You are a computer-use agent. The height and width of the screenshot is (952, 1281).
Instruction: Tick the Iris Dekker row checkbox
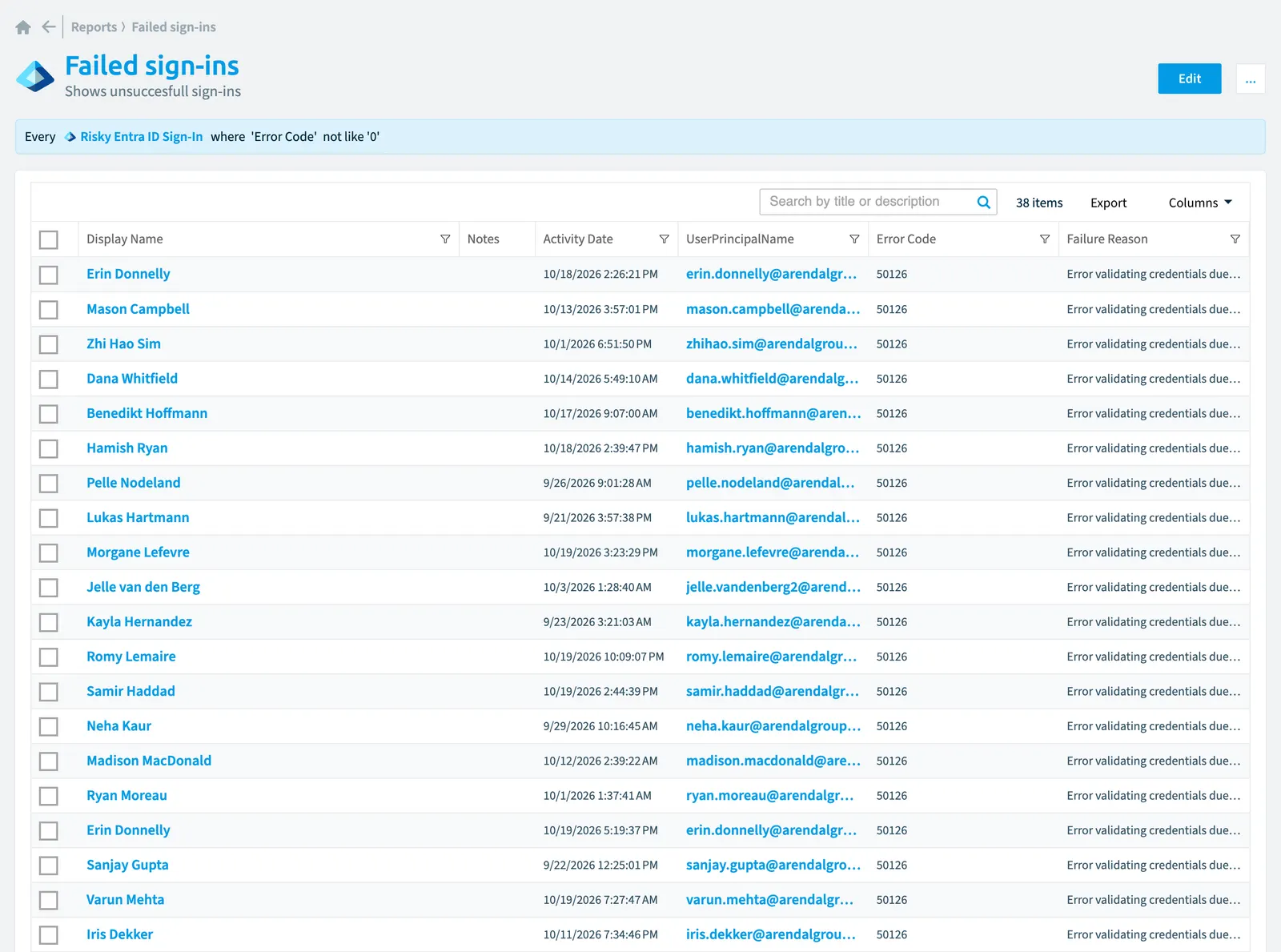(49, 935)
